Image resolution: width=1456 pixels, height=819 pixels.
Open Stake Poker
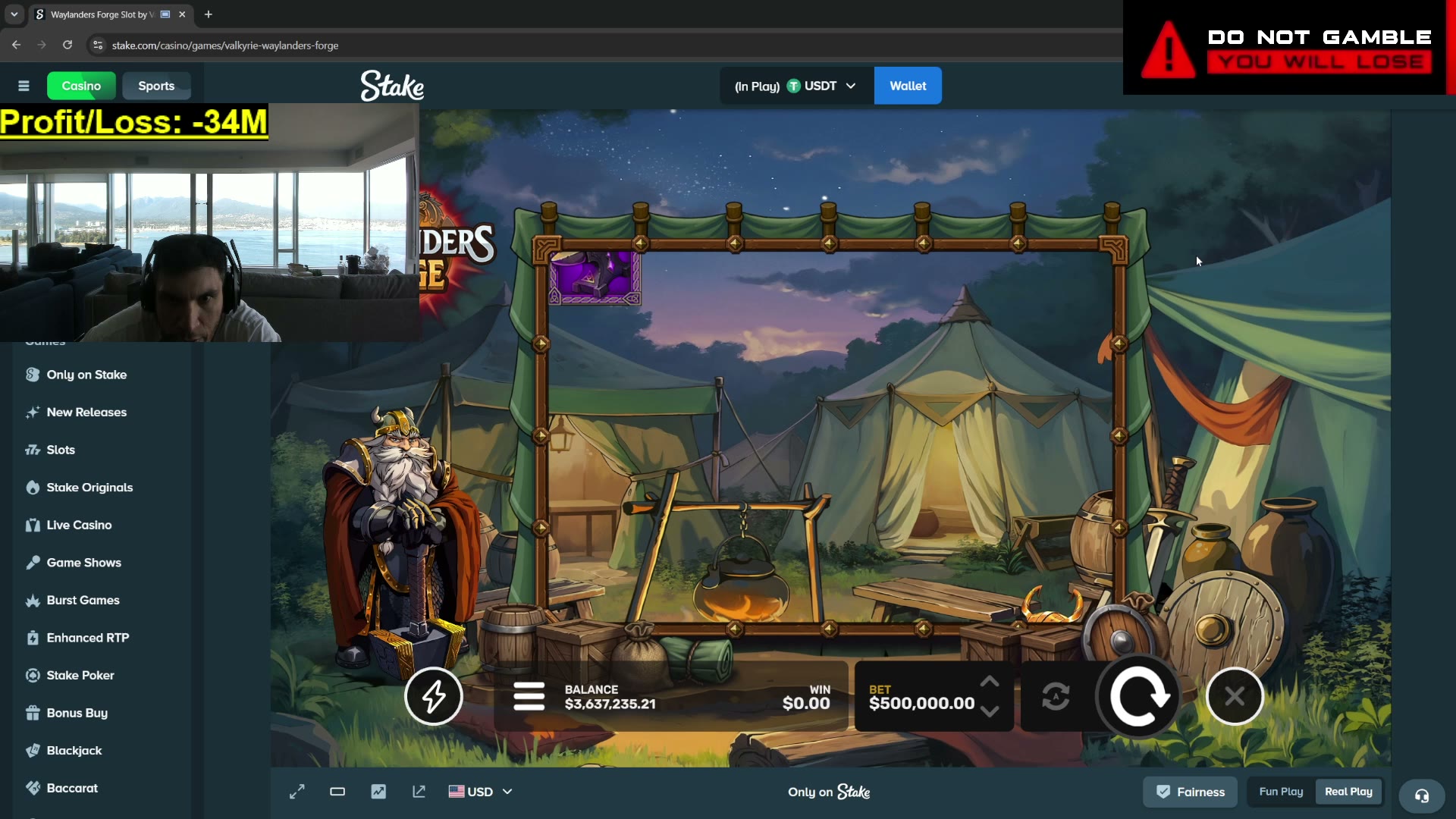[80, 676]
